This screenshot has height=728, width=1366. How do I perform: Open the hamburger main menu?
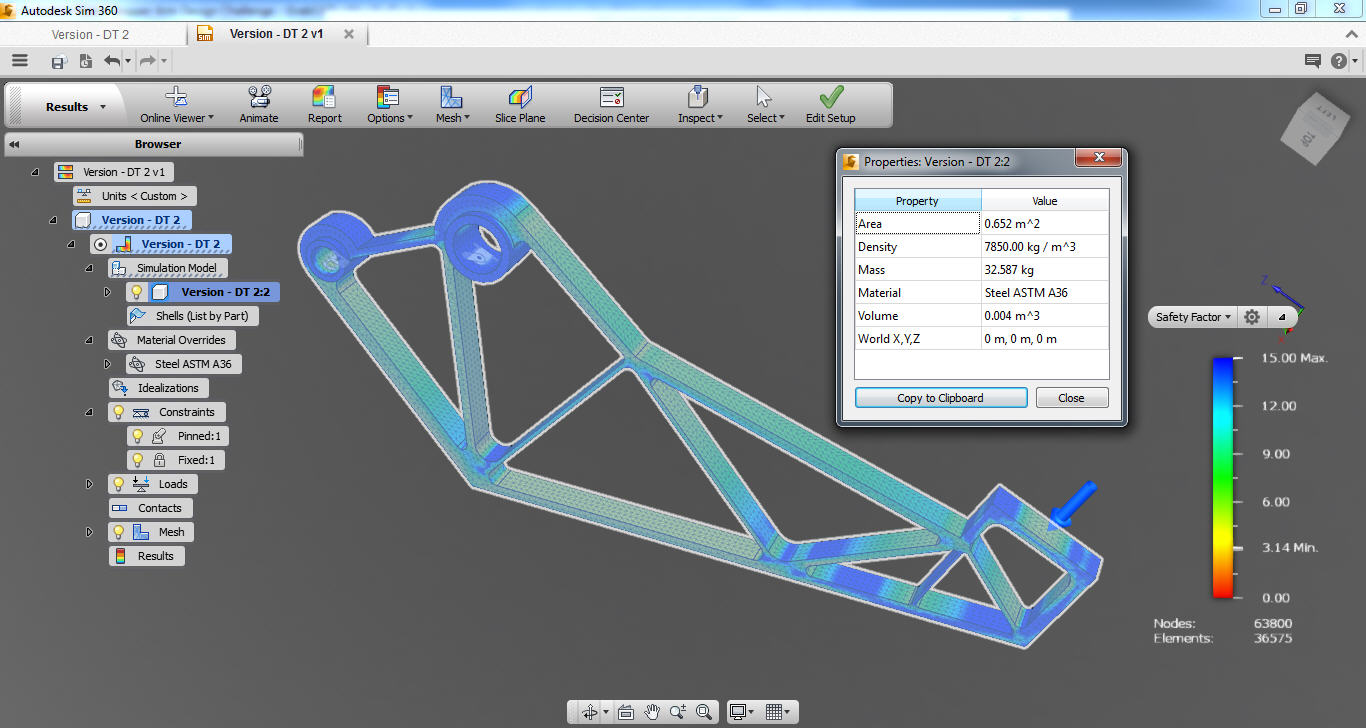[x=20, y=60]
